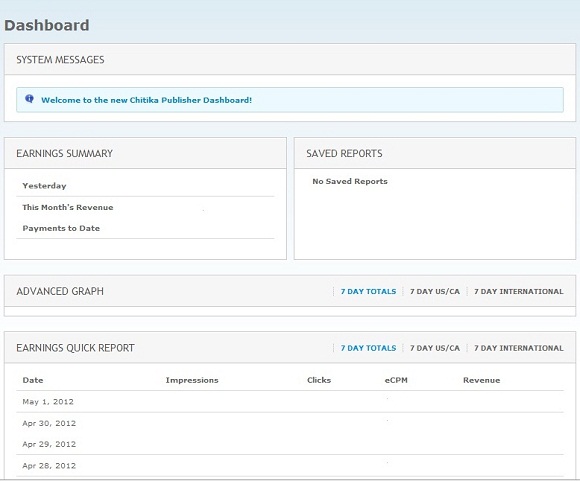Click the Yesterday earnings row

pos(145,186)
